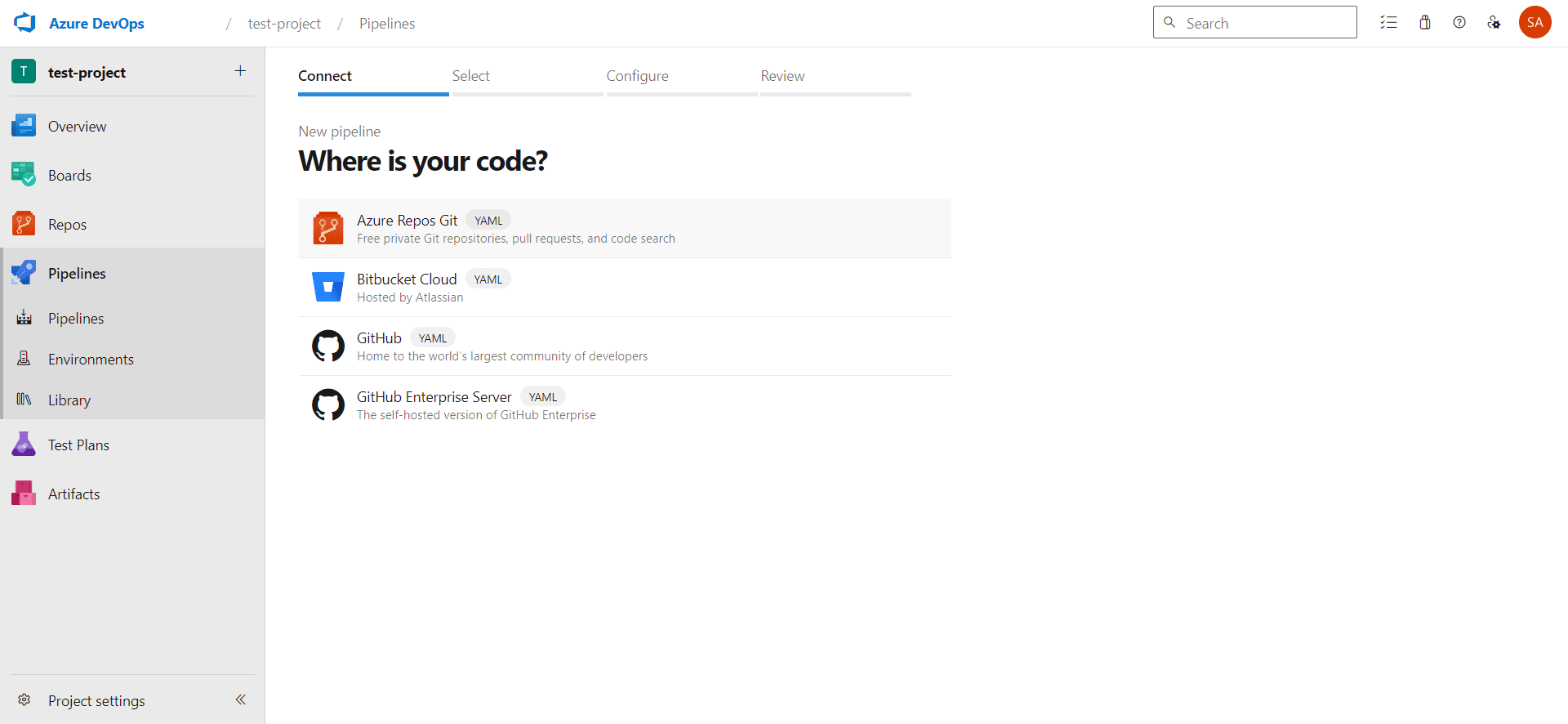
Task: Open the User settings icon
Action: pos(1494,23)
